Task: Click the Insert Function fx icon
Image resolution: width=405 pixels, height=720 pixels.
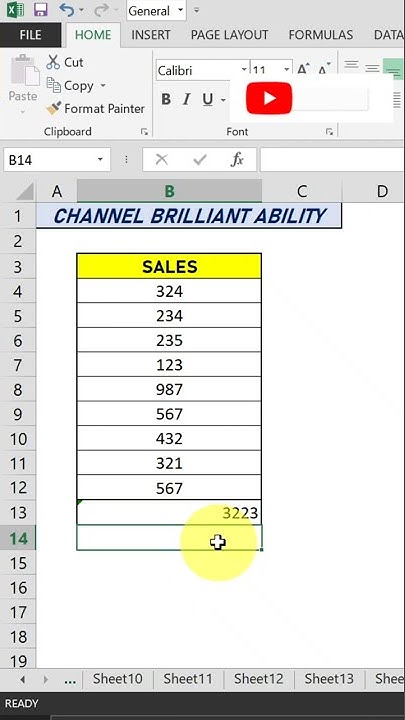Action: click(237, 160)
